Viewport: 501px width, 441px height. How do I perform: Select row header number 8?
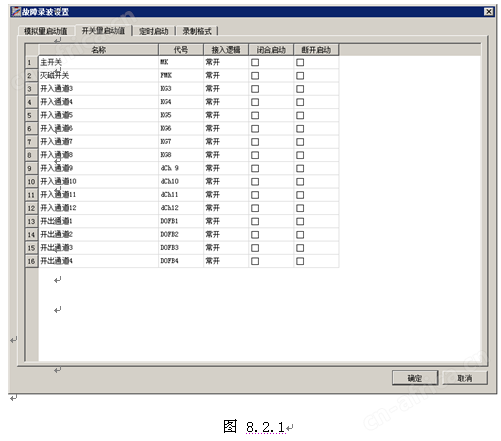pyautogui.click(x=31, y=155)
